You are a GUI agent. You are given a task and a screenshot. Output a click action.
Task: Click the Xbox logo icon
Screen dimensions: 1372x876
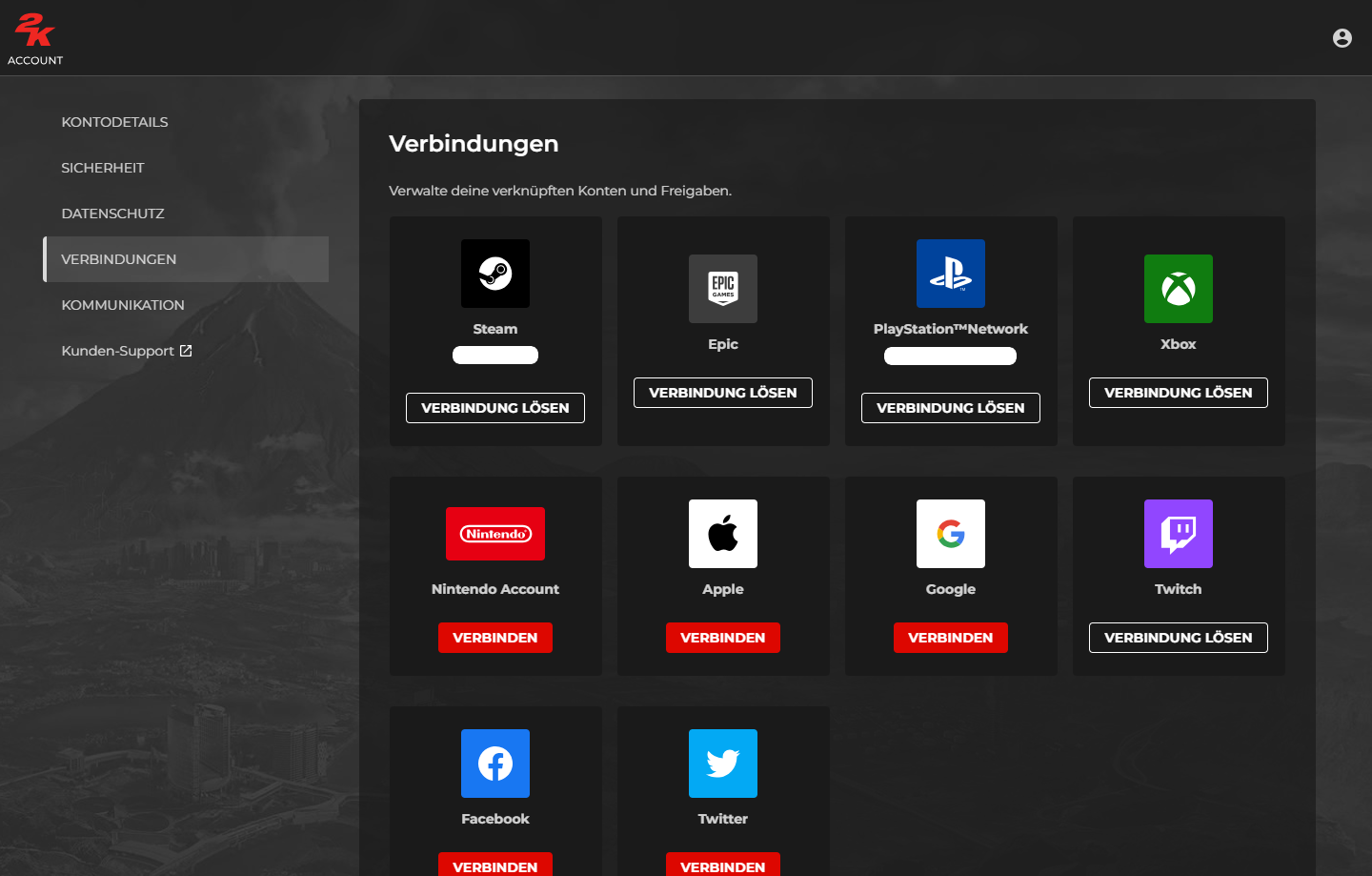[1179, 289]
